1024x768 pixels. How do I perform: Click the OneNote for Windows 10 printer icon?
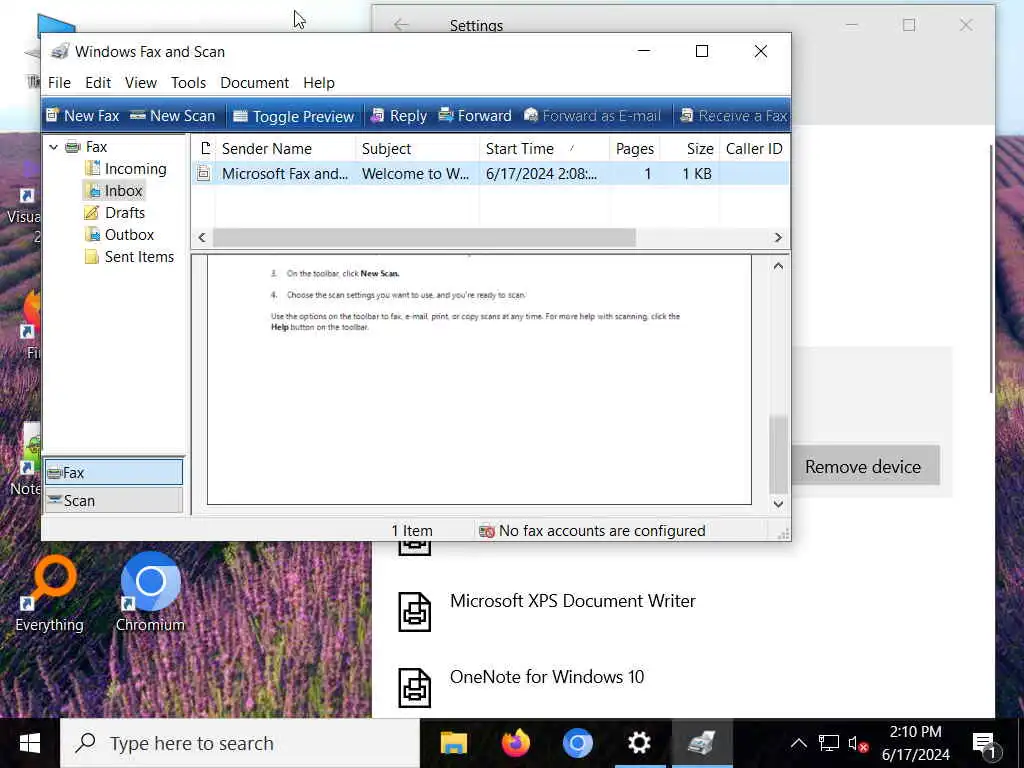coord(415,688)
